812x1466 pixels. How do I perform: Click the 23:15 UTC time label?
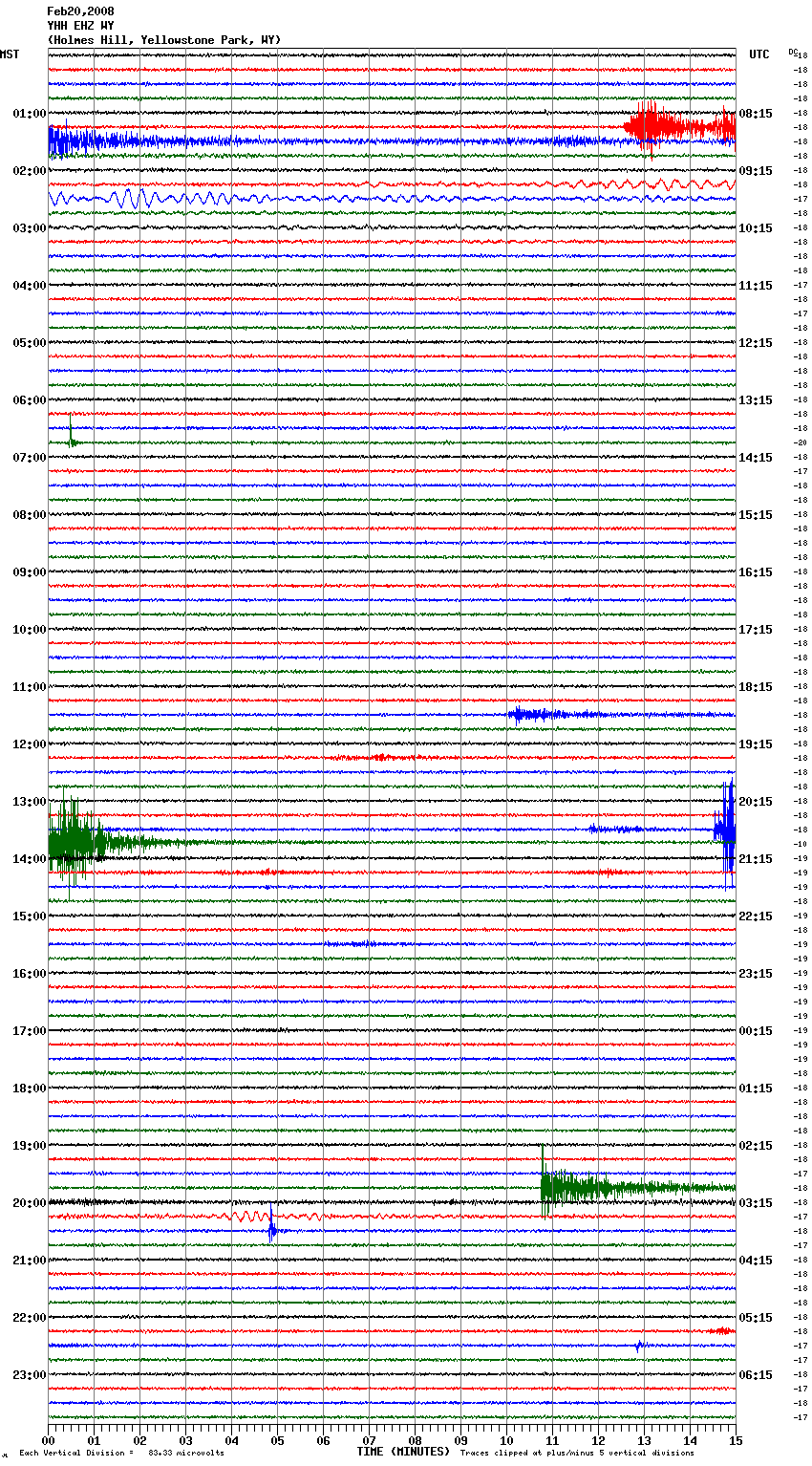[756, 974]
